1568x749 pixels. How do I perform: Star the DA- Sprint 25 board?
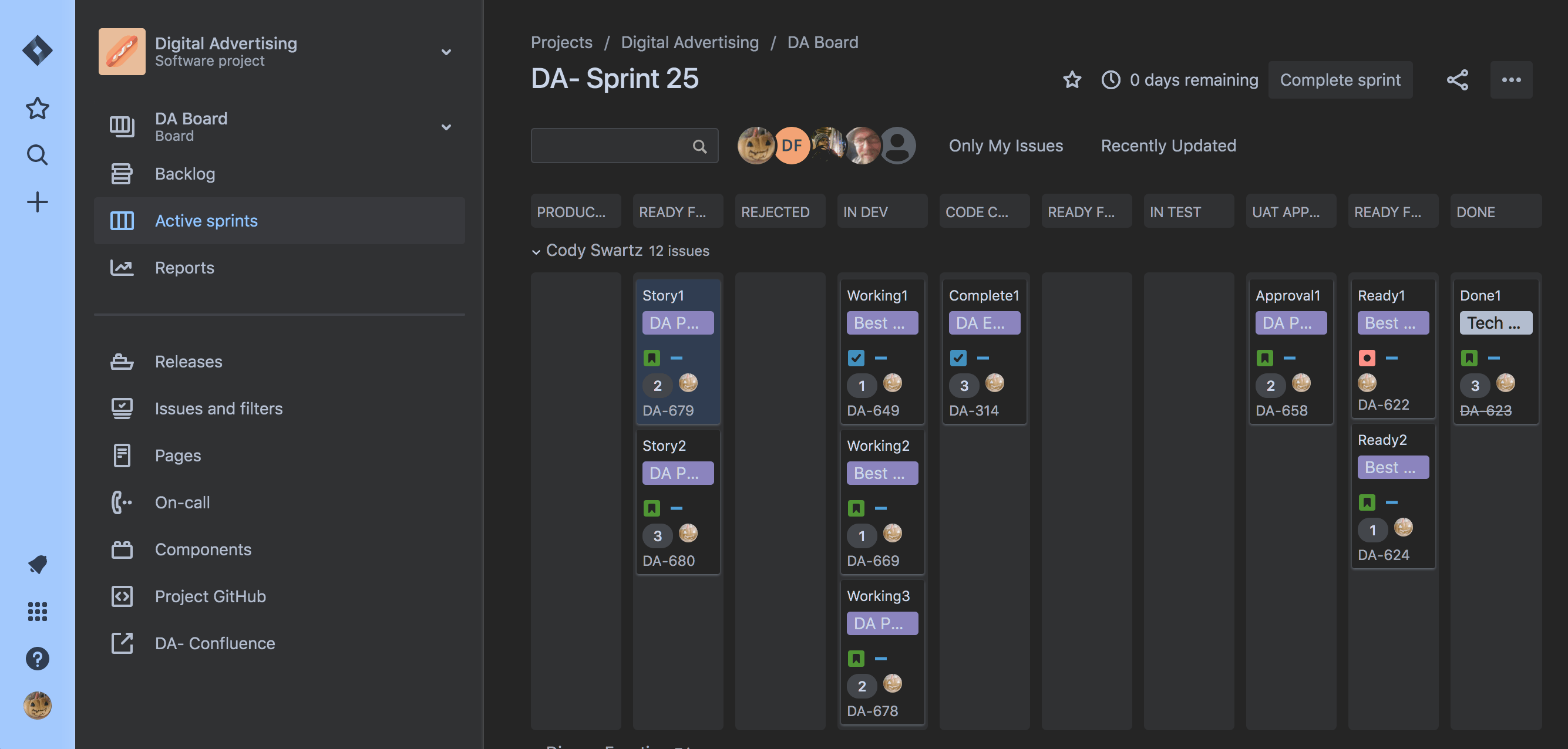[x=1072, y=79]
